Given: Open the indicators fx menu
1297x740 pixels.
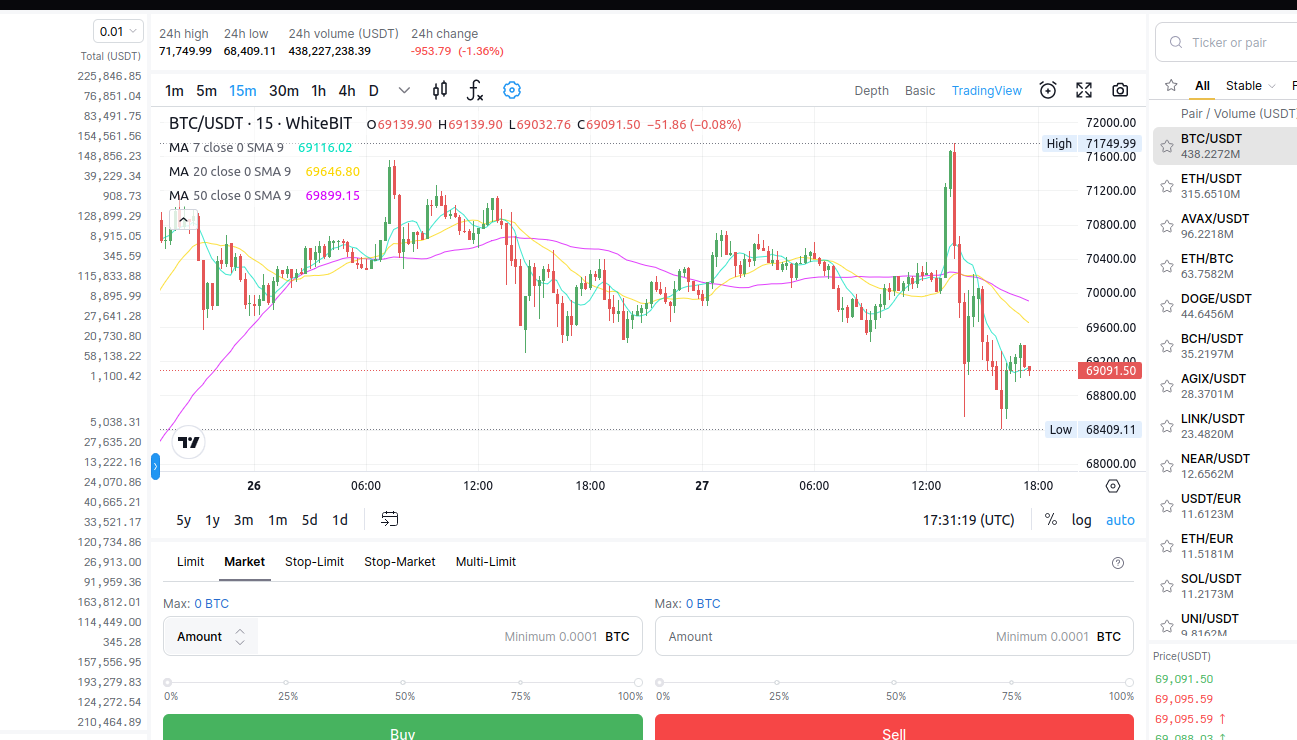Looking at the screenshot, I should pos(475,90).
